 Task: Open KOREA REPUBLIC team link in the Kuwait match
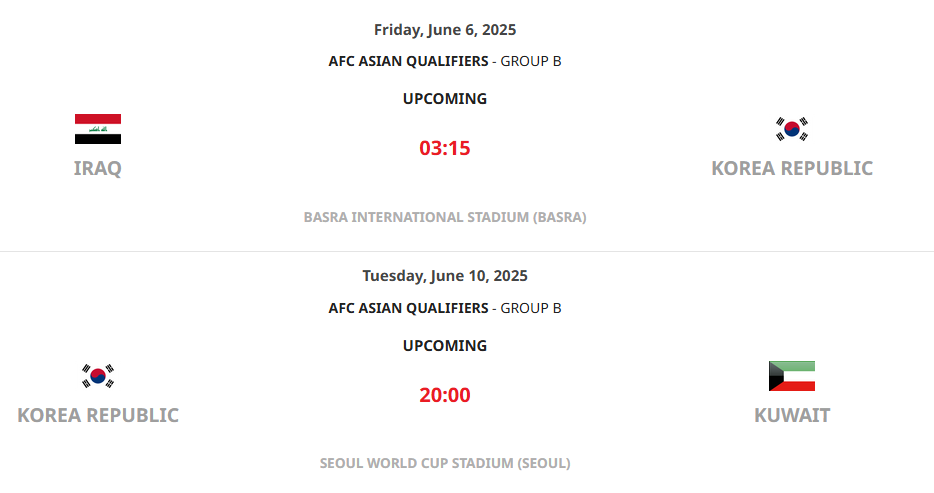(98, 415)
